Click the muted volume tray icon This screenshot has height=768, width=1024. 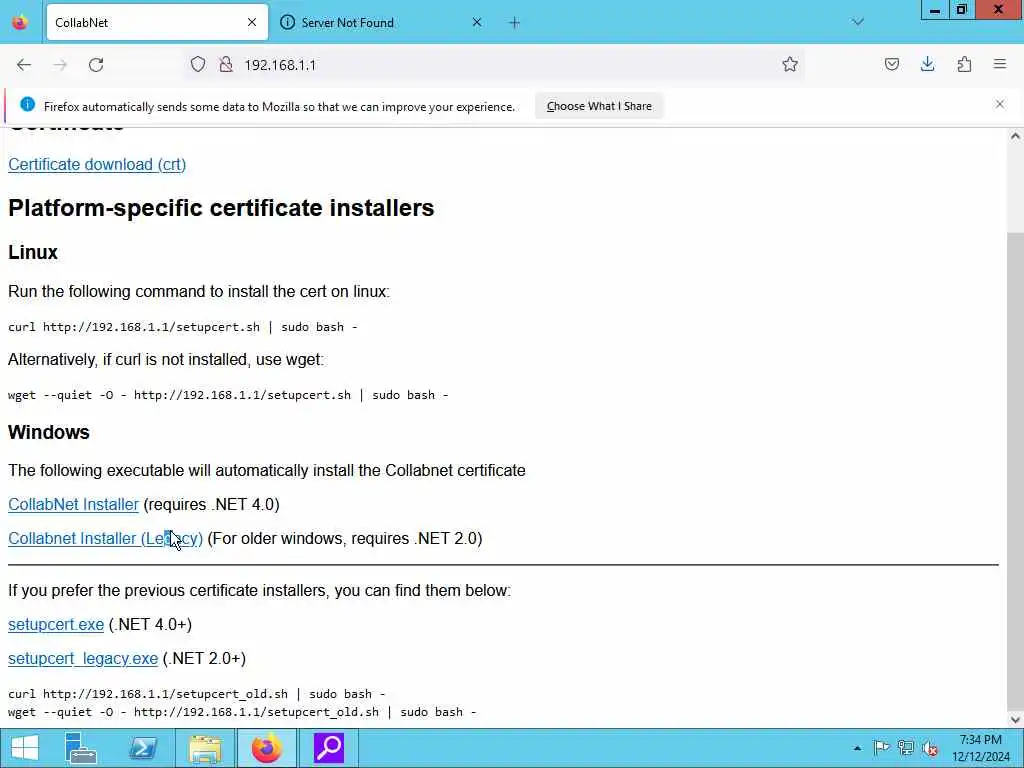click(929, 748)
